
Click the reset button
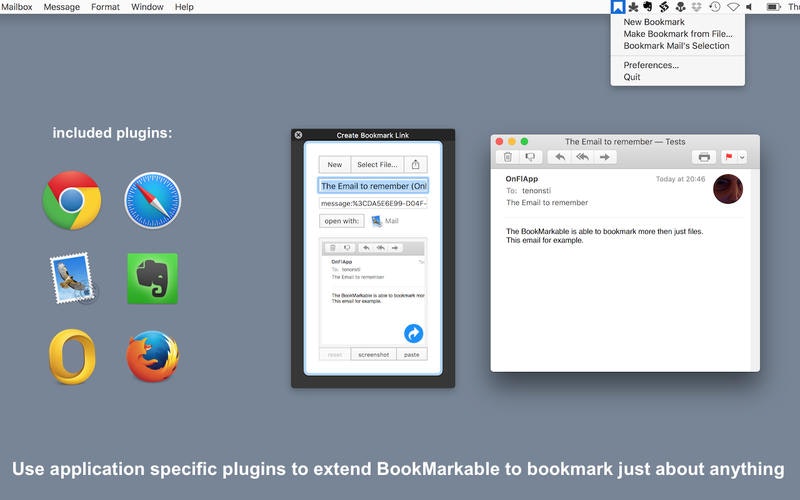click(335, 355)
